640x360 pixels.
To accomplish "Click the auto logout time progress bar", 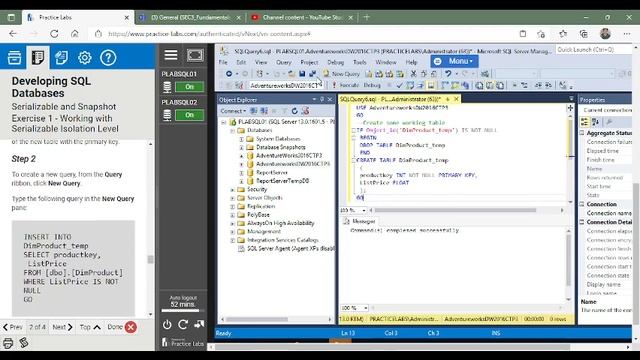I will pyautogui.click(x=183, y=311).
